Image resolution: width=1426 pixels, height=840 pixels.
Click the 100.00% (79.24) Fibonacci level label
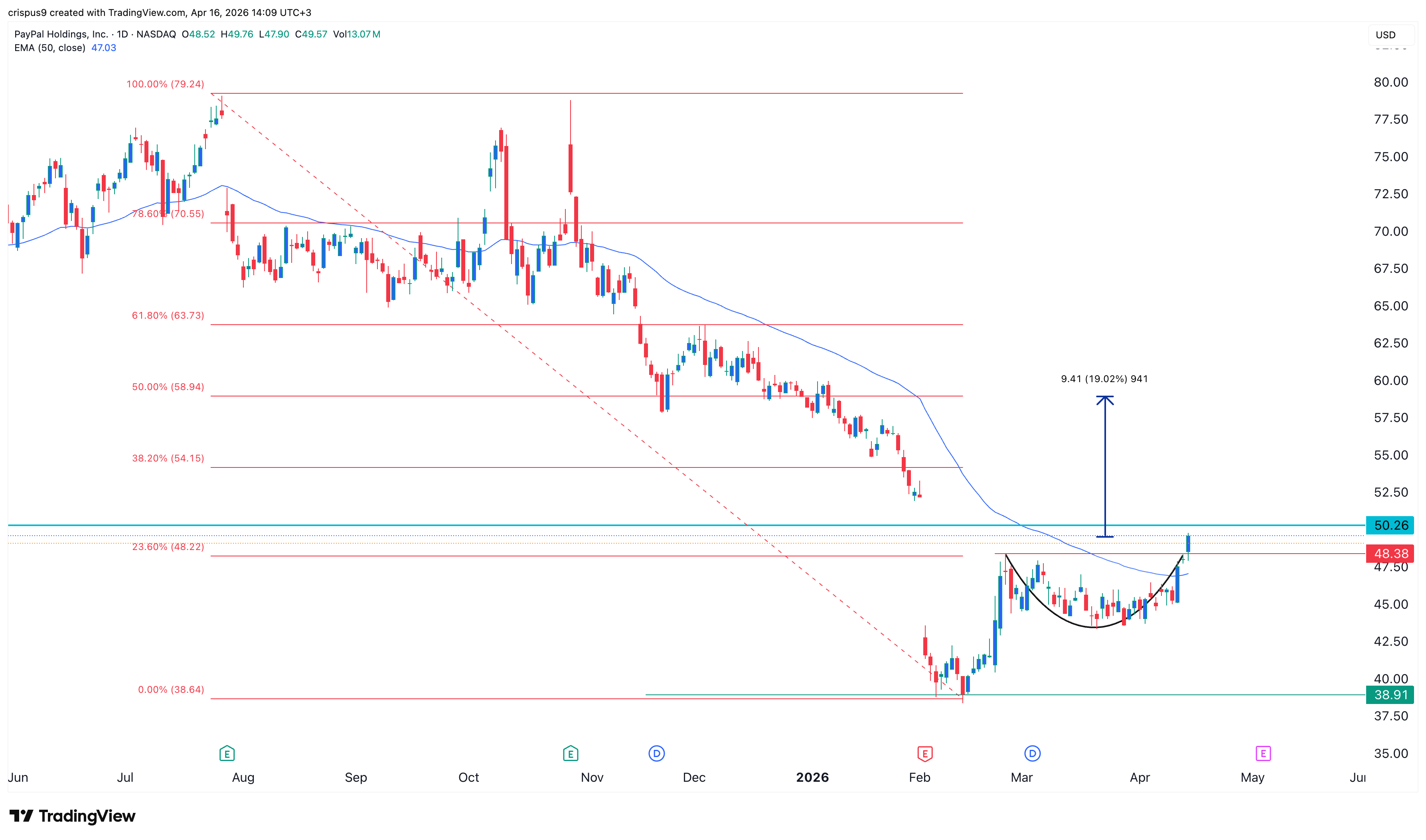click(165, 84)
